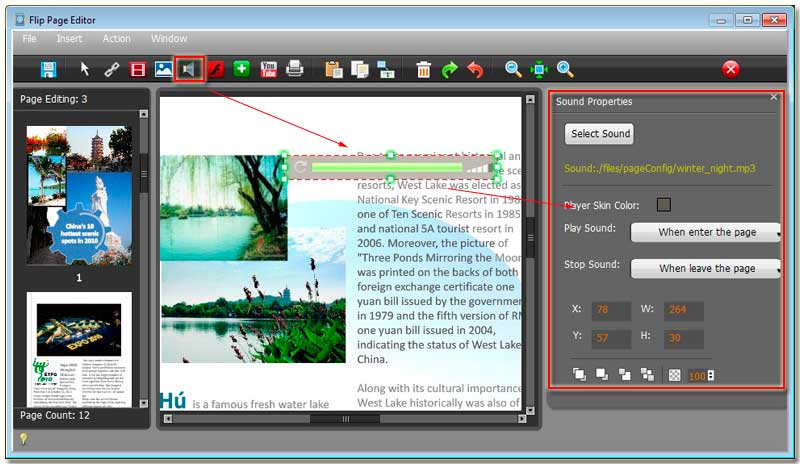Open the Insert menu
This screenshot has width=800, height=464.
point(69,39)
